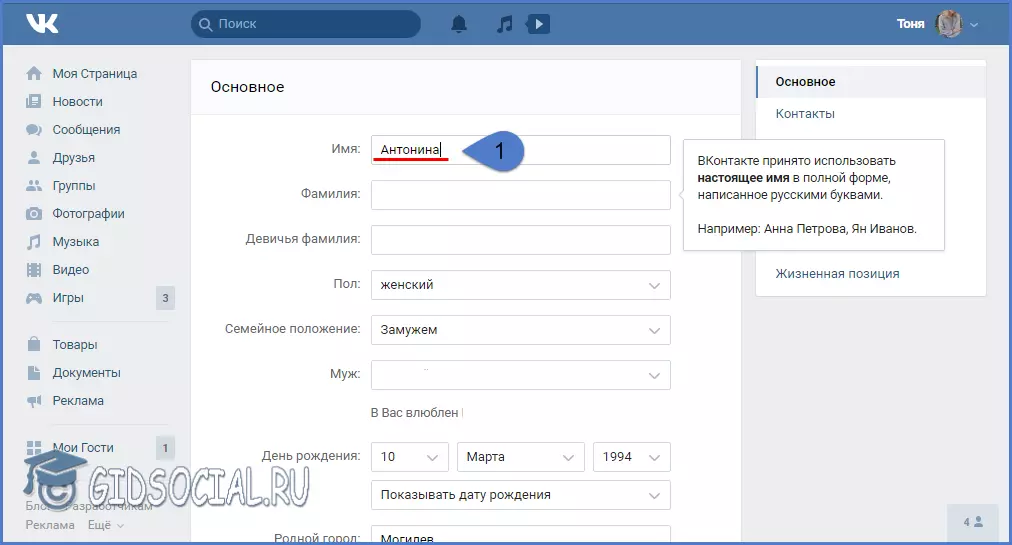This screenshot has height=545, width=1012.
Task: Click the Groups people icon in sidebar
Action: point(34,186)
